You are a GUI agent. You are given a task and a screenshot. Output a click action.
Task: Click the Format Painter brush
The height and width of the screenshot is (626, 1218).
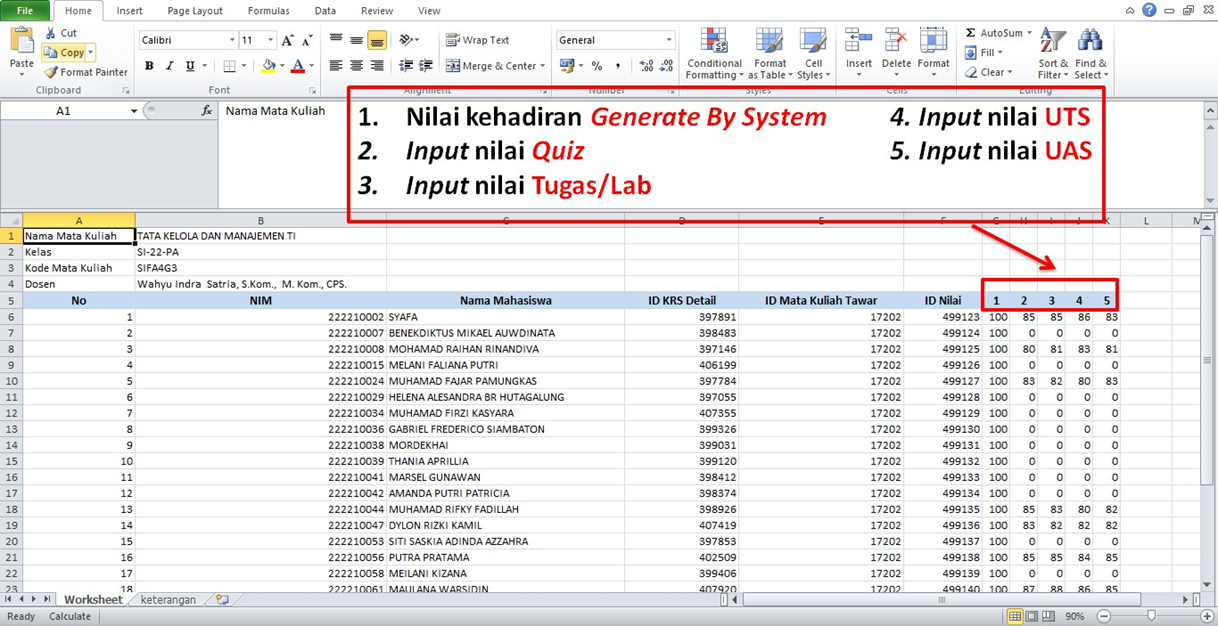tap(52, 72)
